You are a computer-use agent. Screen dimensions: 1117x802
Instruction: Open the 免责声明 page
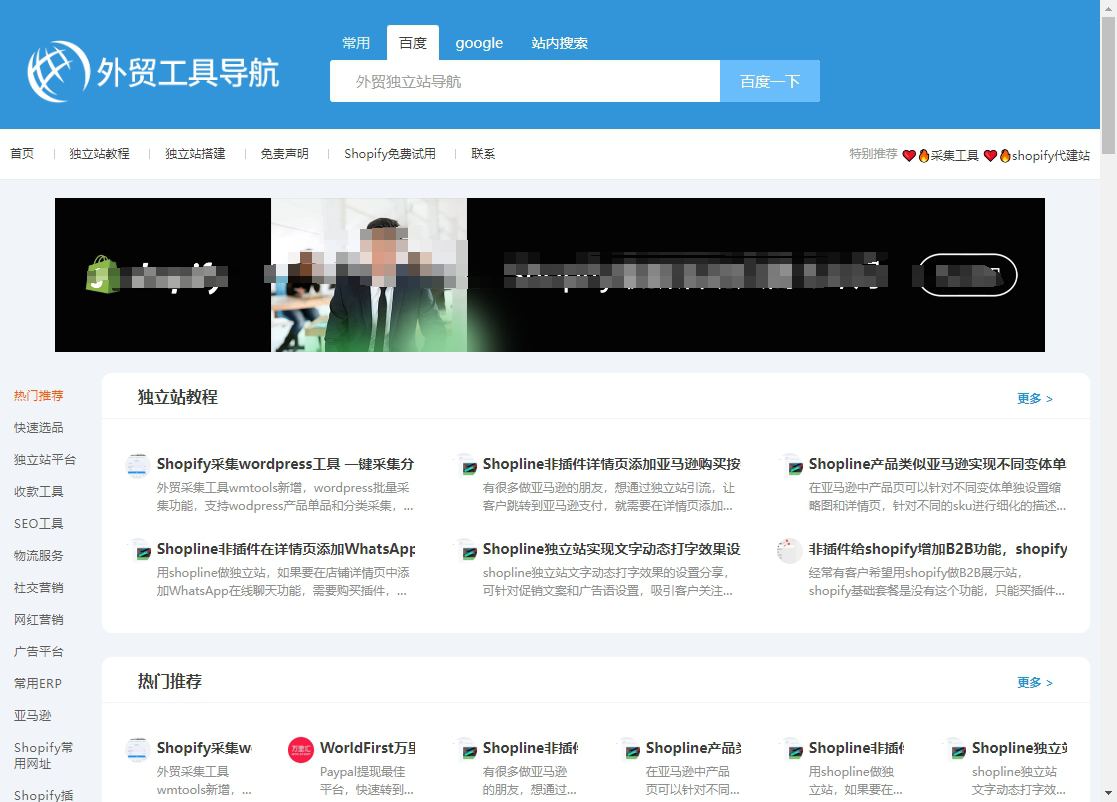coord(284,153)
